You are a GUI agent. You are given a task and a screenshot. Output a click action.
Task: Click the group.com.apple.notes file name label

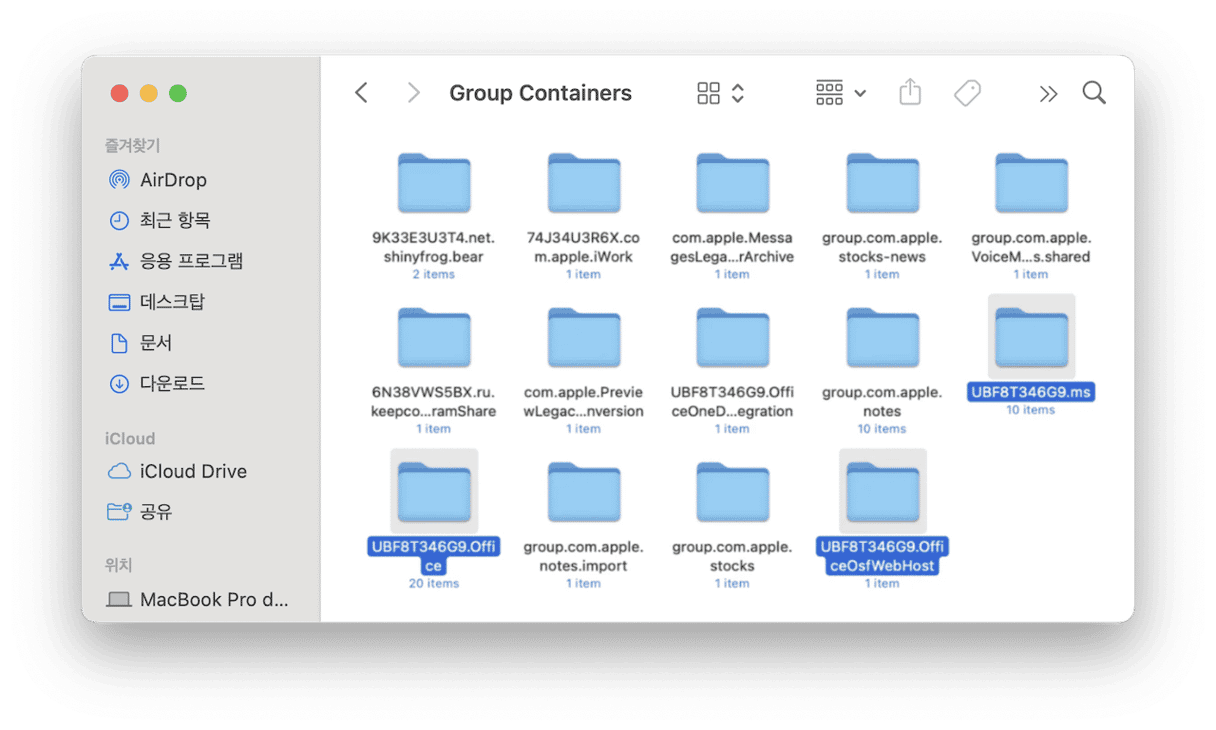click(882, 402)
